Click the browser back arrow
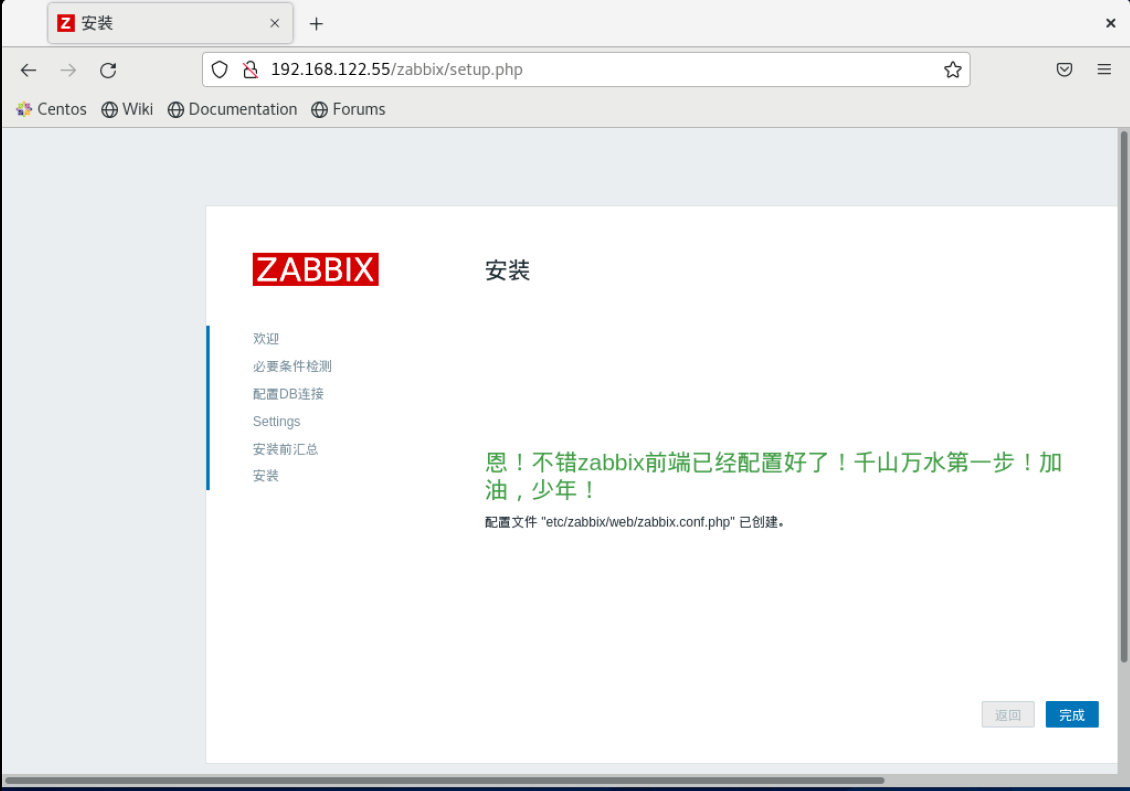This screenshot has height=791, width=1130. [28, 70]
